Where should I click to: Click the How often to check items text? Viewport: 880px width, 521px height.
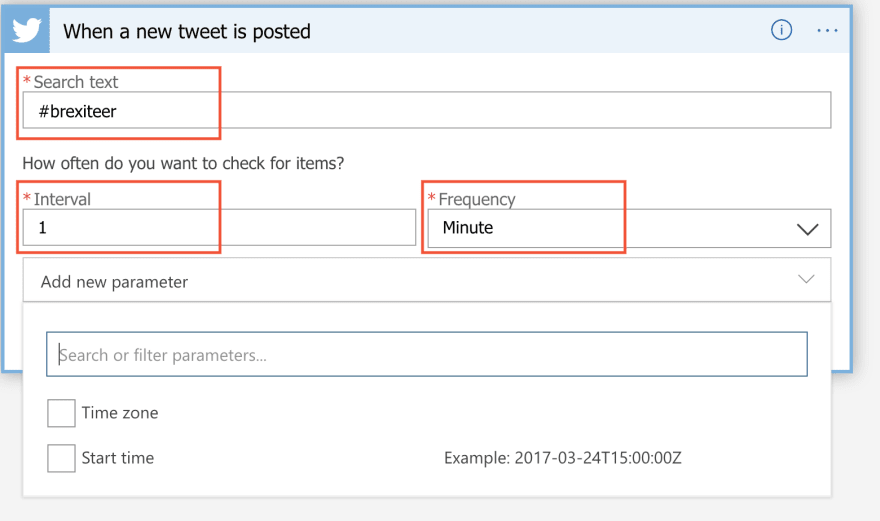pyautogui.click(x=183, y=163)
